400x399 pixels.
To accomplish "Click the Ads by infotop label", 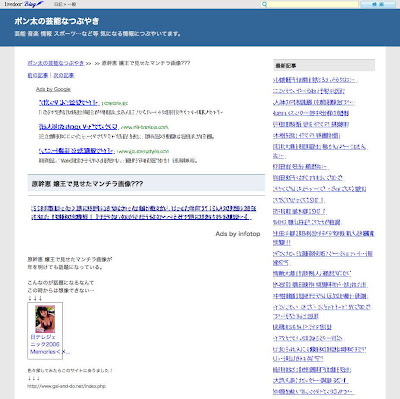I will click(x=238, y=234).
